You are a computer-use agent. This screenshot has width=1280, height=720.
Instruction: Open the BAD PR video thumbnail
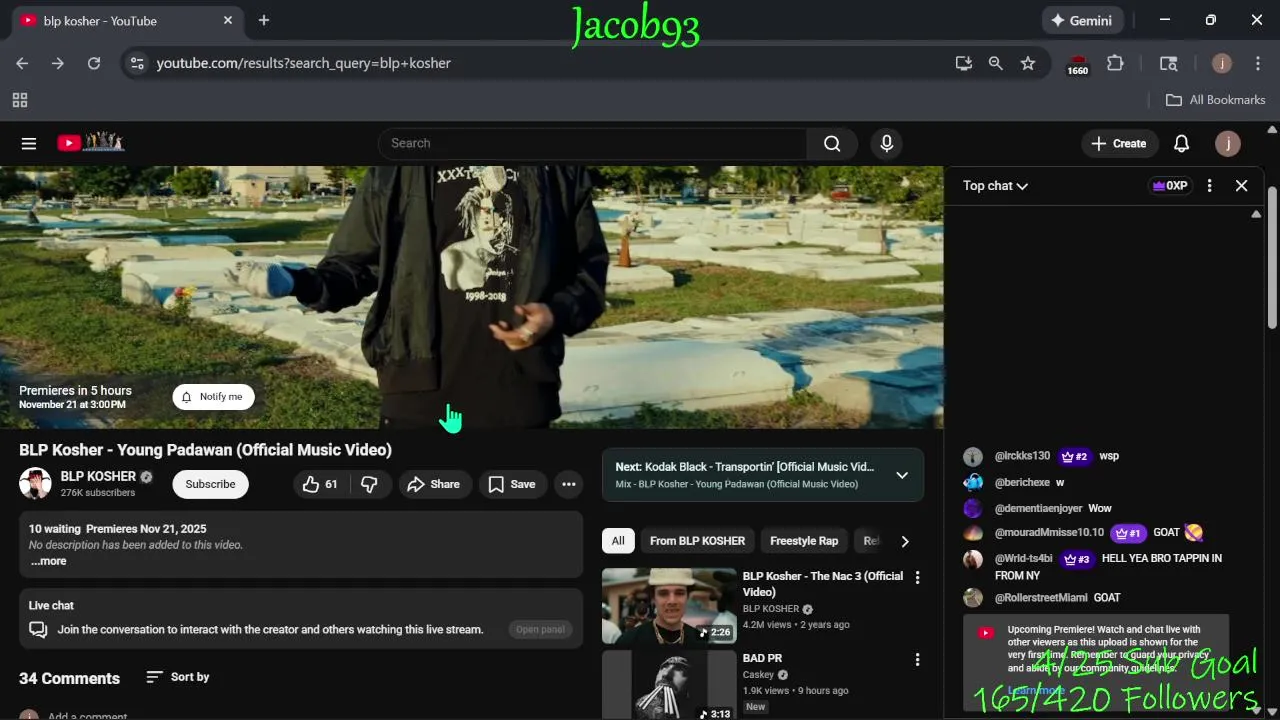pos(669,685)
